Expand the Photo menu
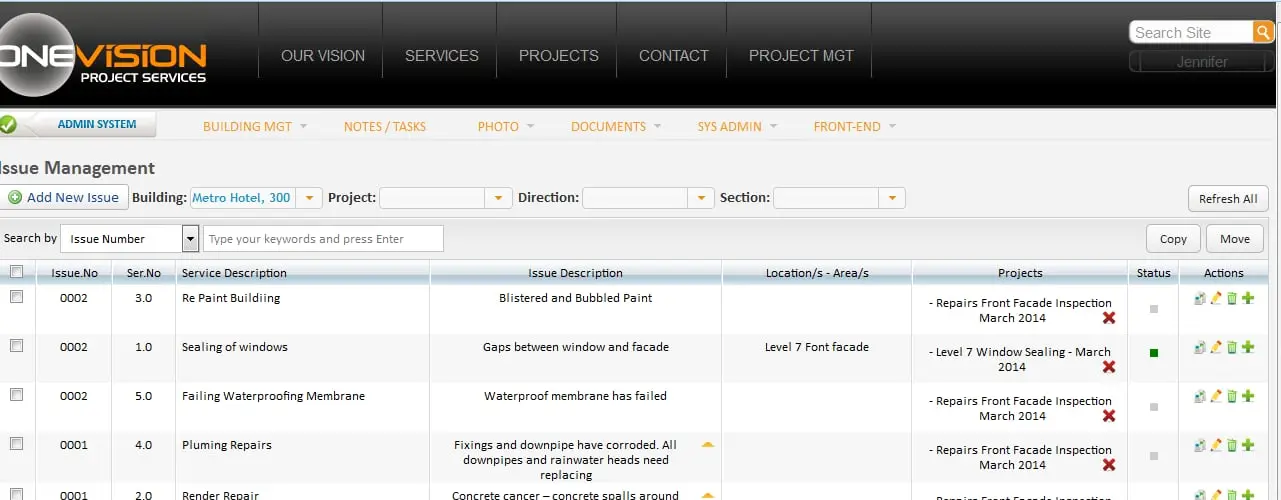Screen dimensions: 1281x500 point(506,126)
